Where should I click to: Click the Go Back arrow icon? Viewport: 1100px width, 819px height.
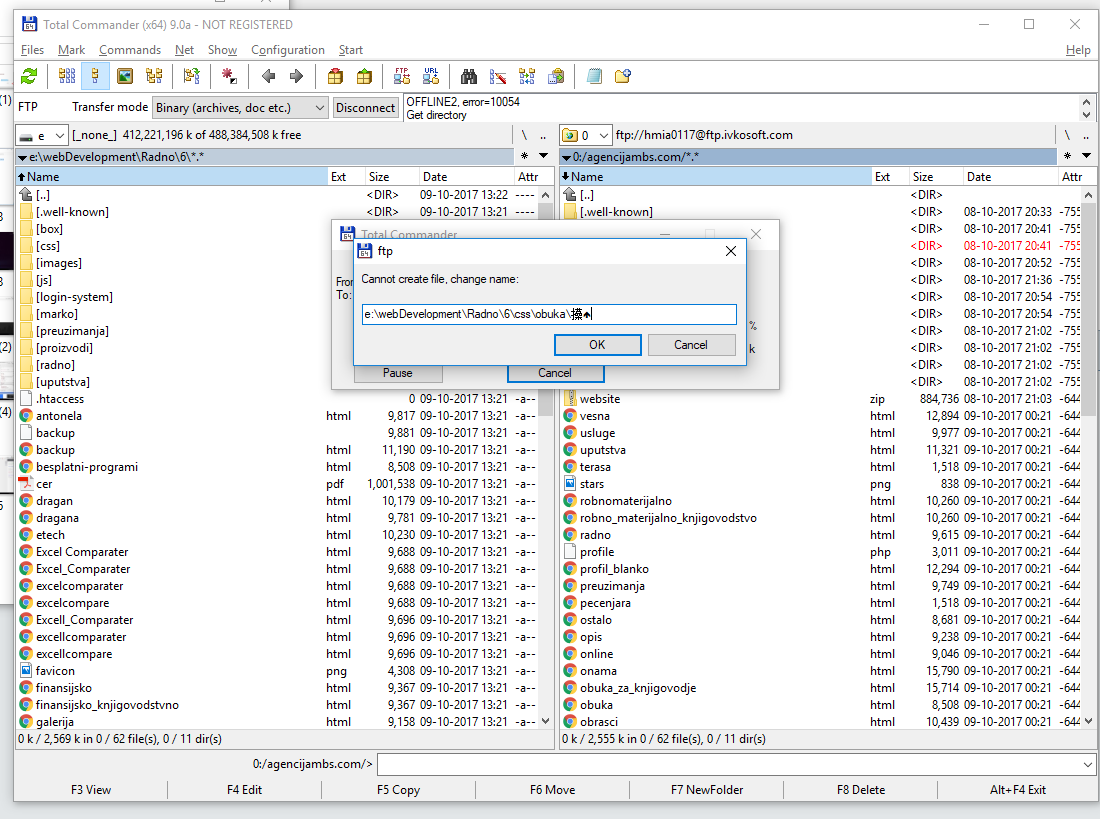268,76
